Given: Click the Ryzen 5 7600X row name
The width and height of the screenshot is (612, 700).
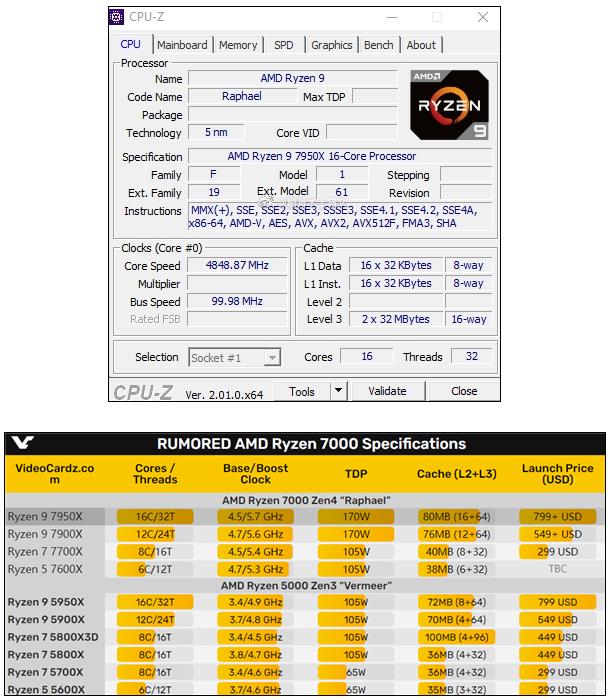Looking at the screenshot, I should 45,569.
